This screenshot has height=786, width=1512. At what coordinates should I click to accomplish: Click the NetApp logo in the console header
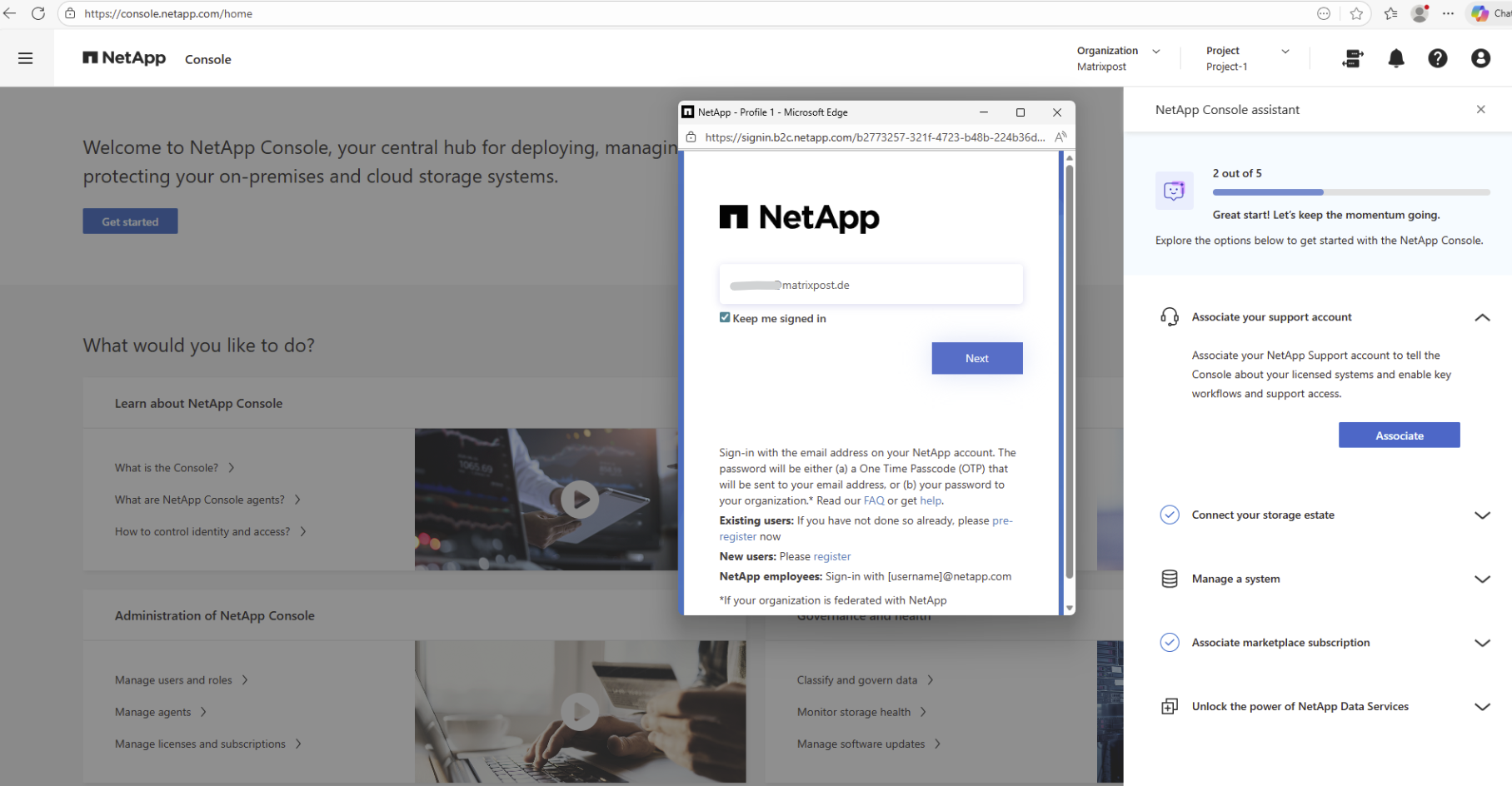point(124,58)
